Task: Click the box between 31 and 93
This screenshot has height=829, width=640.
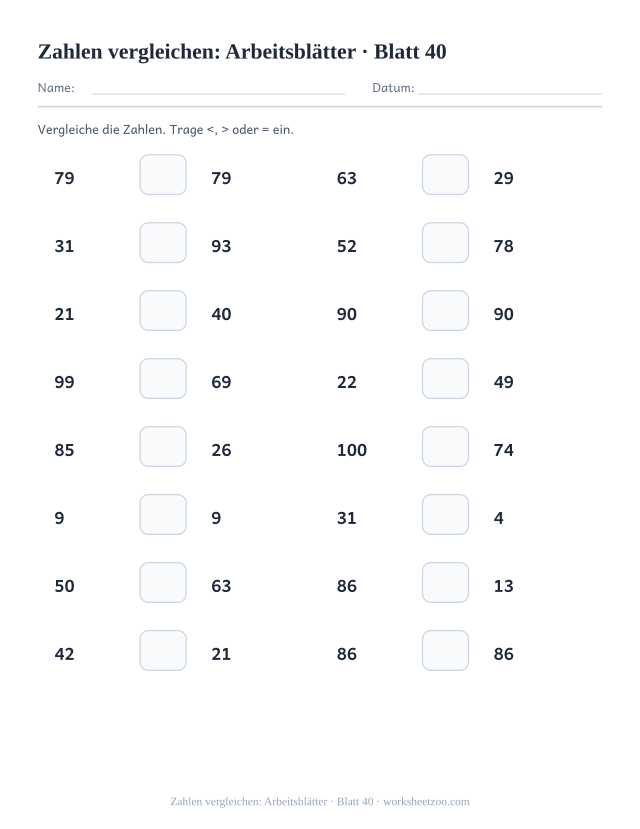Action: [163, 243]
